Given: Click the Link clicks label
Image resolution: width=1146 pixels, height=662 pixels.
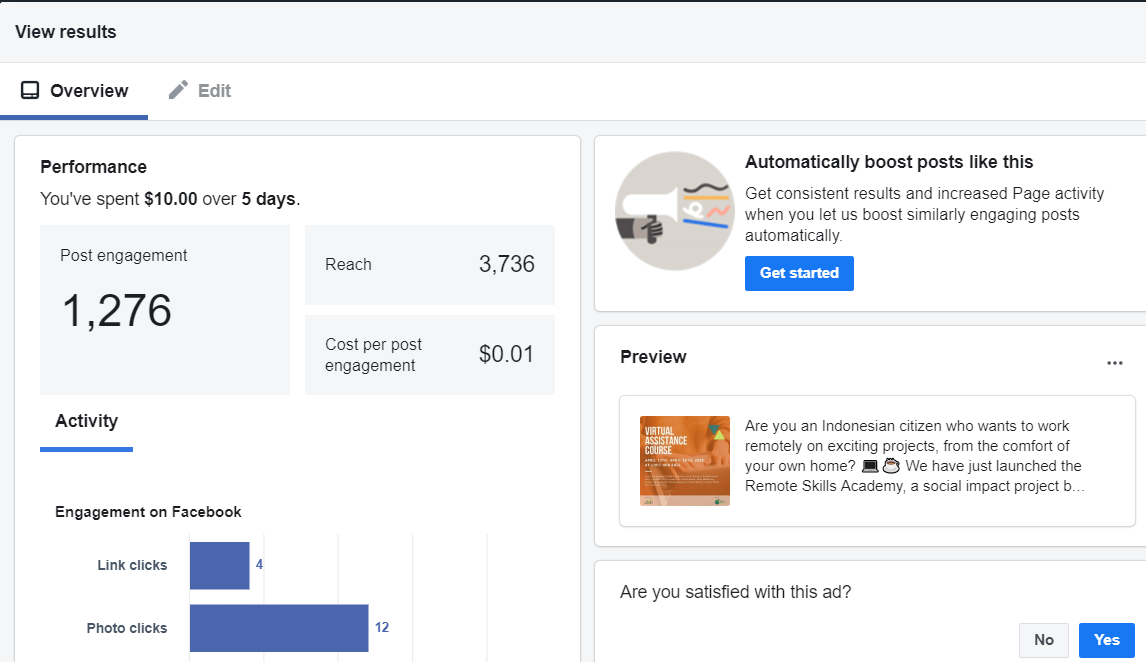Looking at the screenshot, I should [132, 565].
